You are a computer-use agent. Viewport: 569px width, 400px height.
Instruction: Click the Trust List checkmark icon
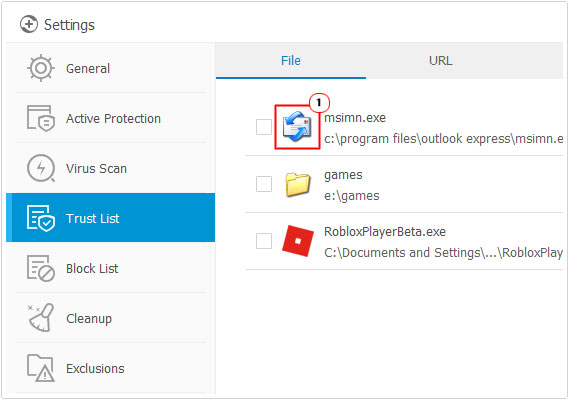click(41, 218)
